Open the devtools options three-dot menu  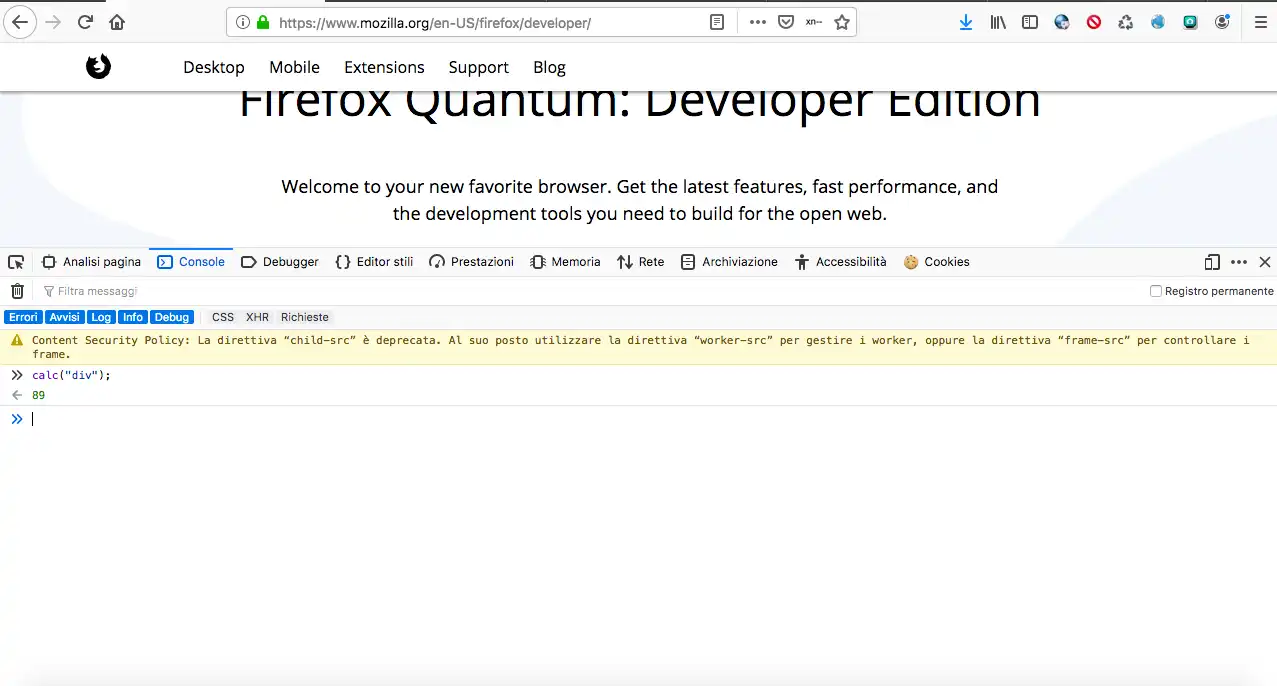(x=1239, y=262)
